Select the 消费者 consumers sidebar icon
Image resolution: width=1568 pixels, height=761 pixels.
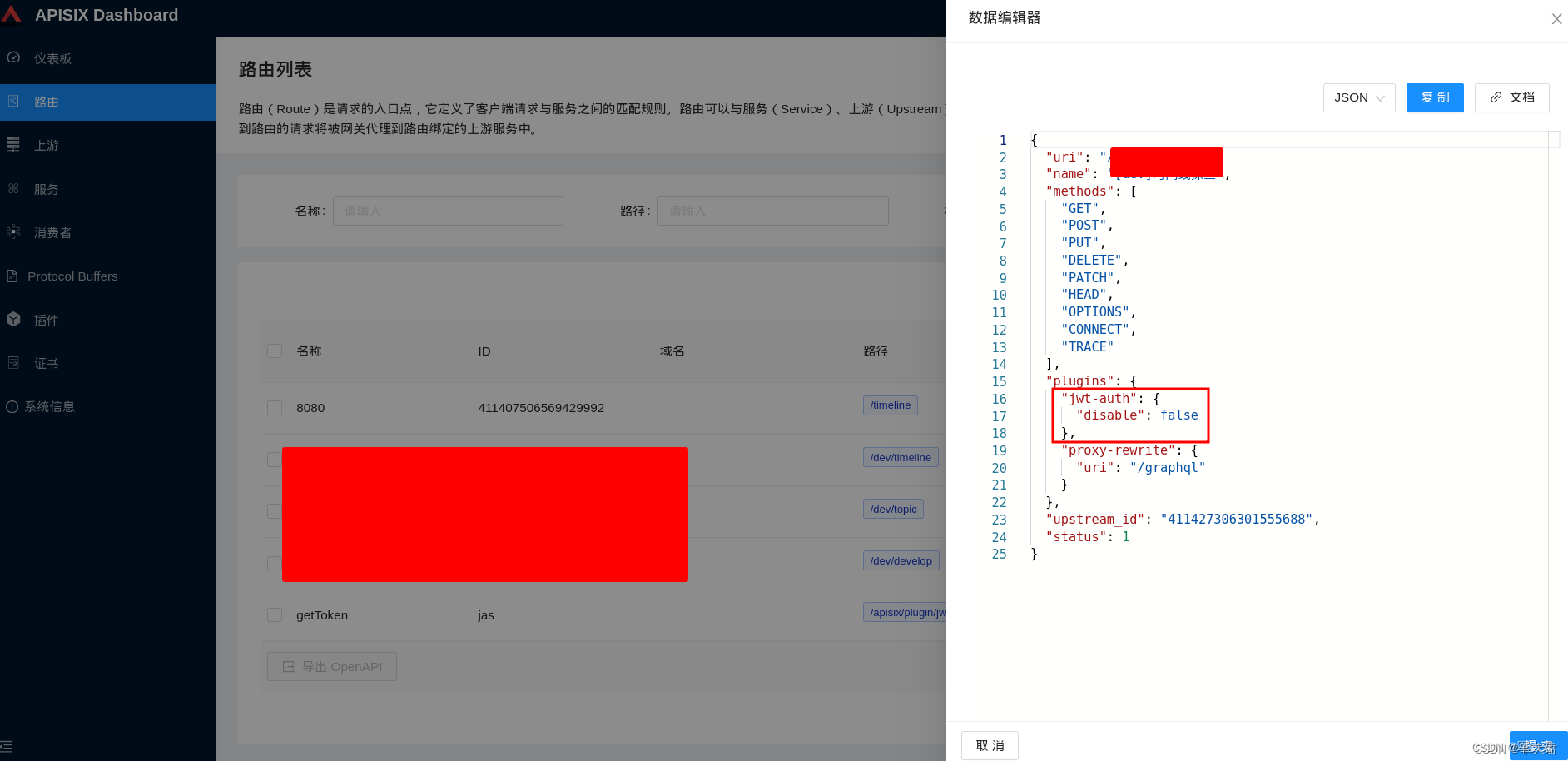13,232
